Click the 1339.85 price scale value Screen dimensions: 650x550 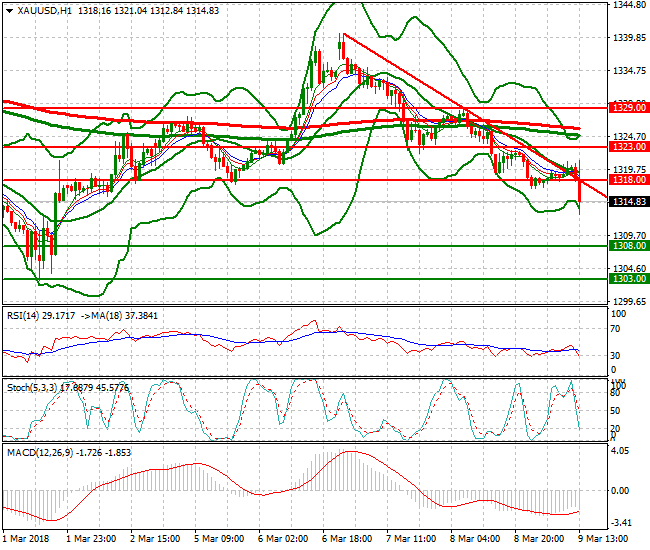pos(629,38)
